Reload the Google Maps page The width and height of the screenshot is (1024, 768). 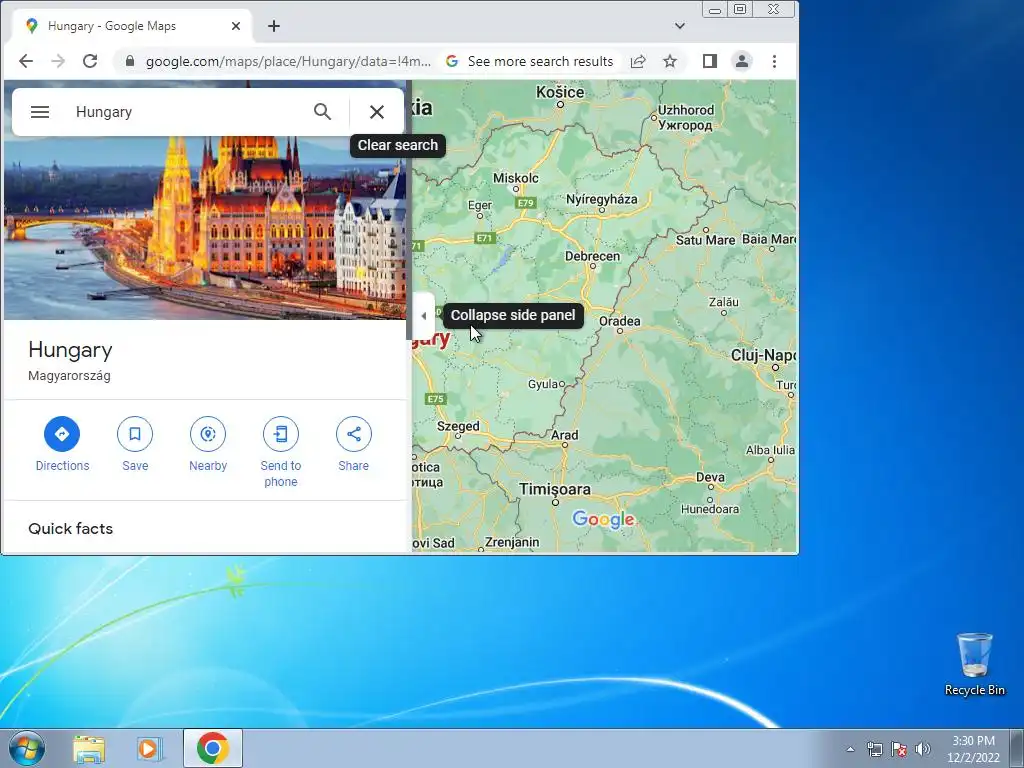(90, 61)
